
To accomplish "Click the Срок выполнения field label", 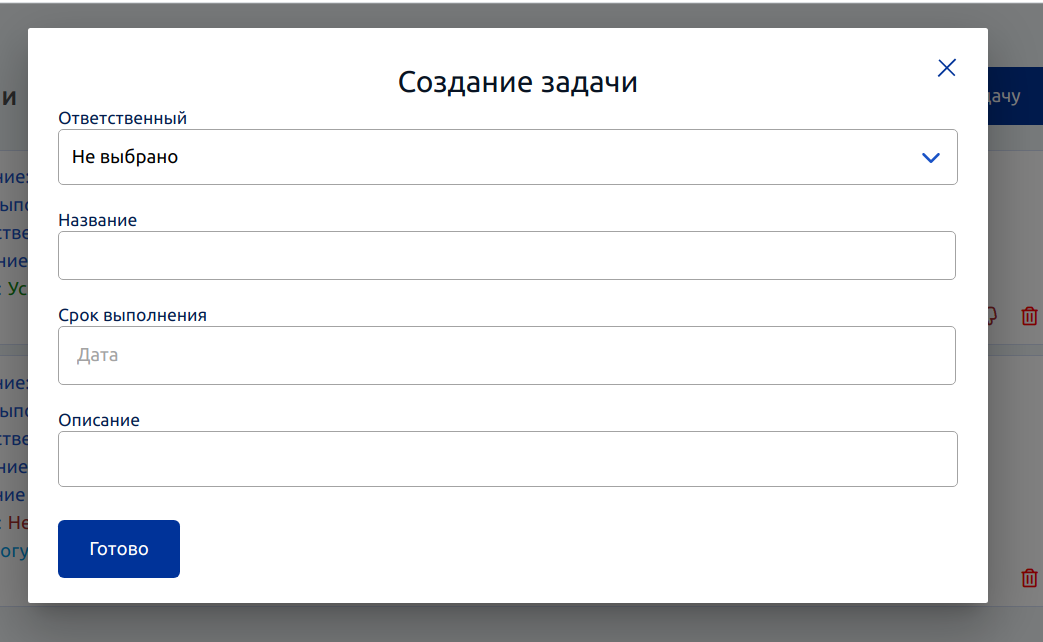I will (132, 315).
